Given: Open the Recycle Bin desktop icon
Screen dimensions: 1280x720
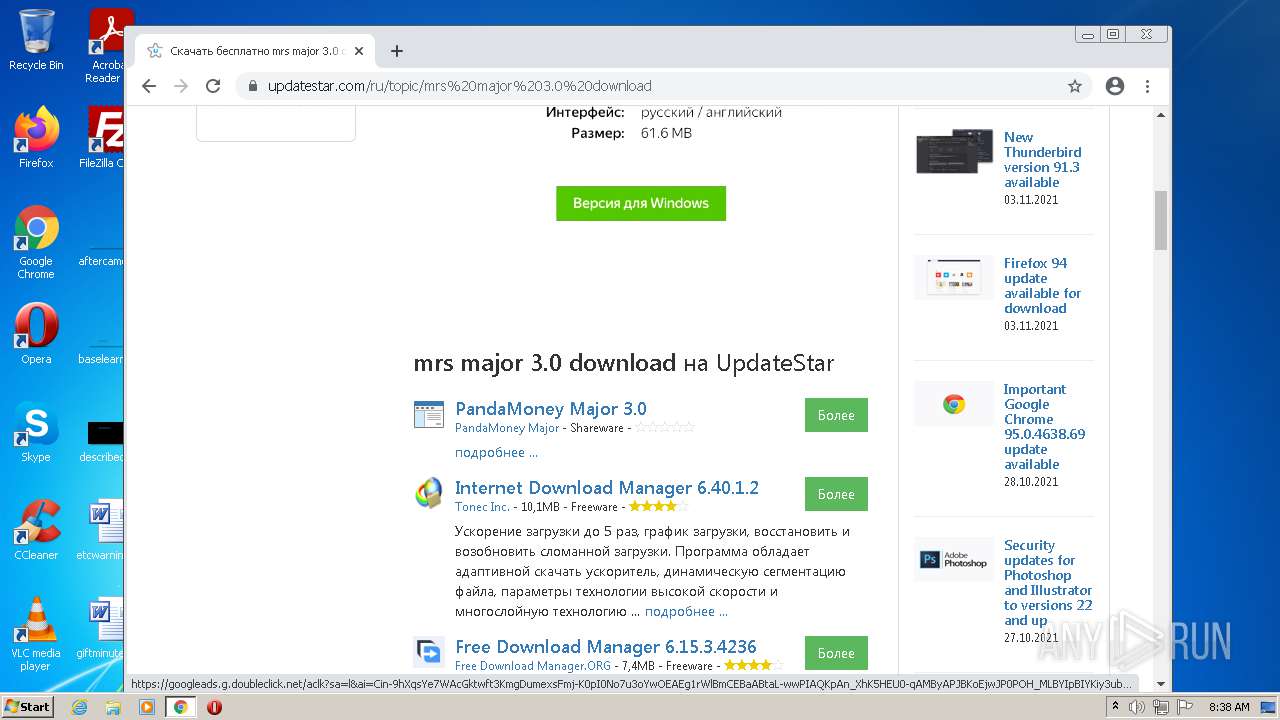Looking at the screenshot, I should pos(36,40).
